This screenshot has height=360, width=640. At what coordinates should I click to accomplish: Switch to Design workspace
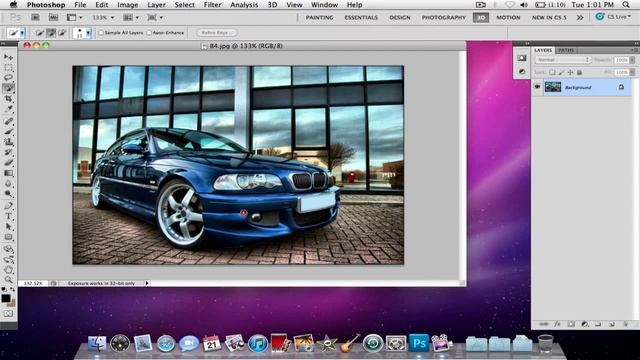[x=400, y=18]
